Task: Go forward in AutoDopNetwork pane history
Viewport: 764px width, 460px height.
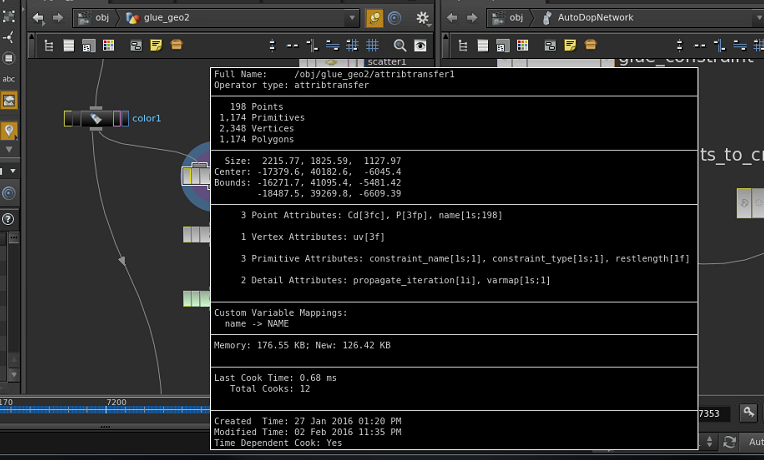Action: (x=472, y=18)
